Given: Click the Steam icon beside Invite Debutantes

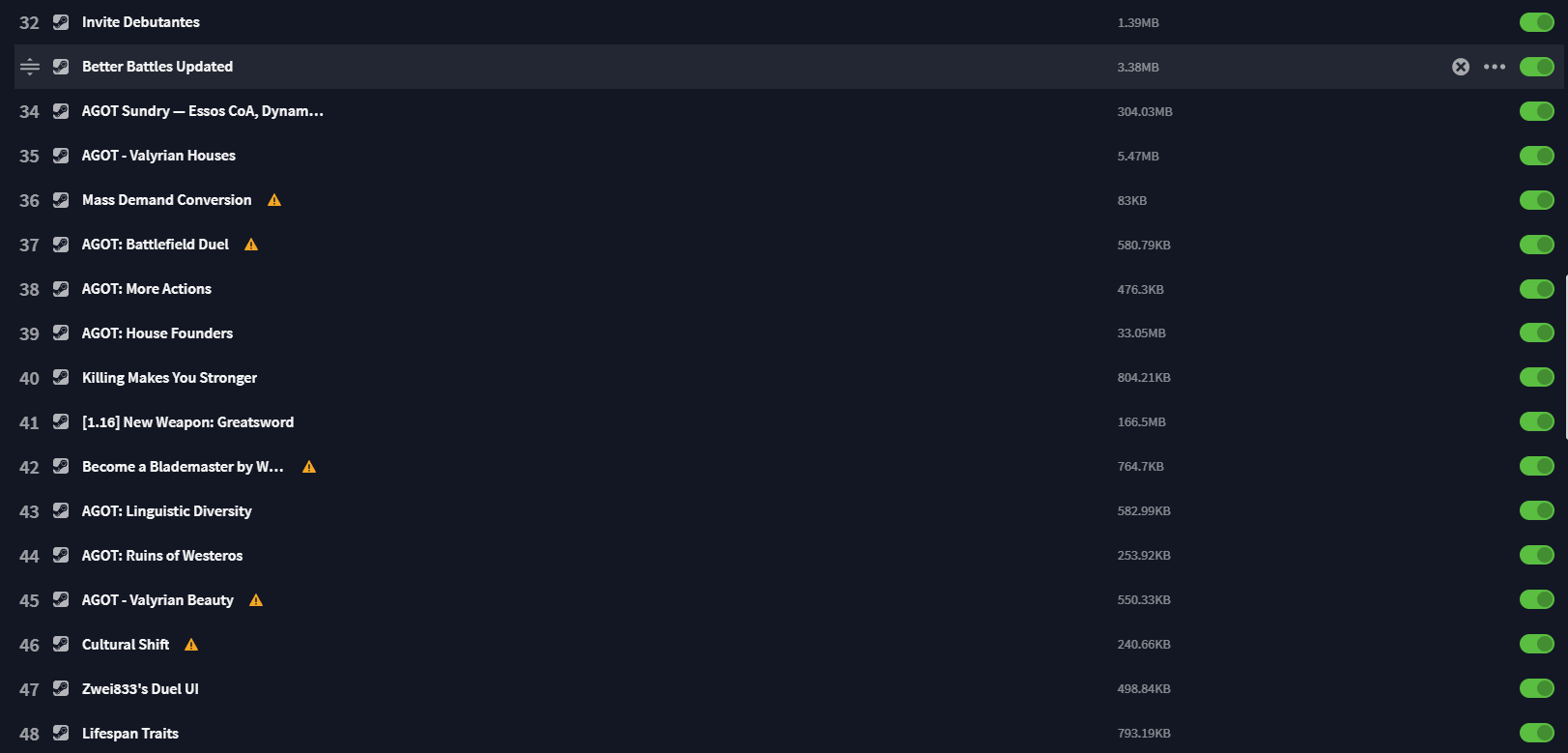Looking at the screenshot, I should pos(61,22).
